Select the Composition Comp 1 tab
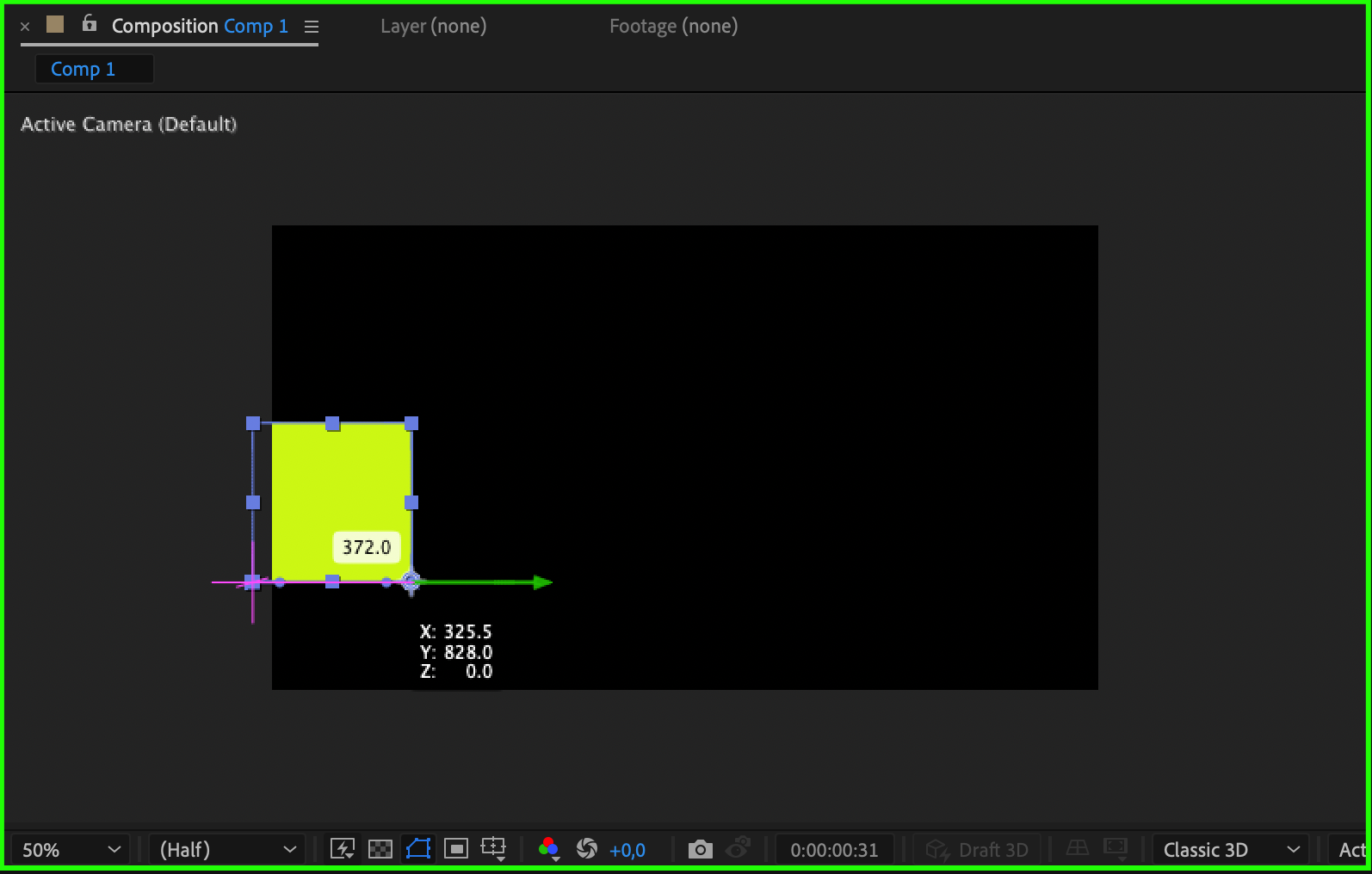Image resolution: width=1372 pixels, height=874 pixels. pyautogui.click(x=200, y=26)
